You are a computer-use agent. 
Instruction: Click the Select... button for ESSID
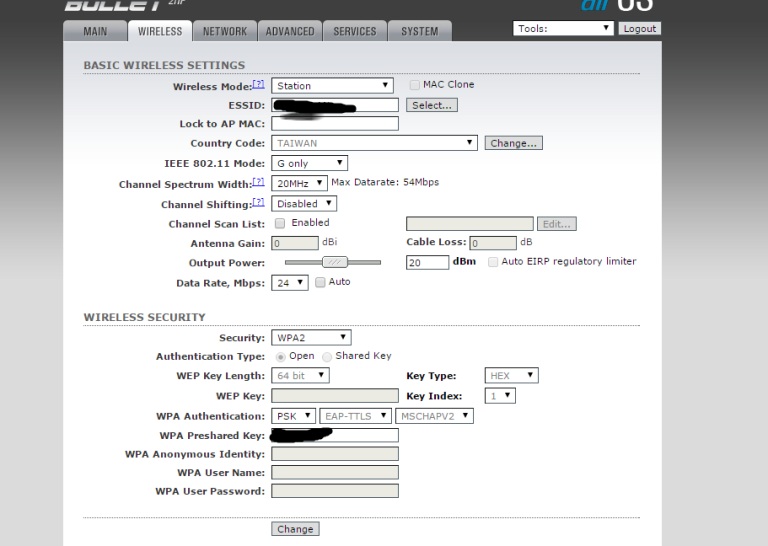tap(432, 105)
